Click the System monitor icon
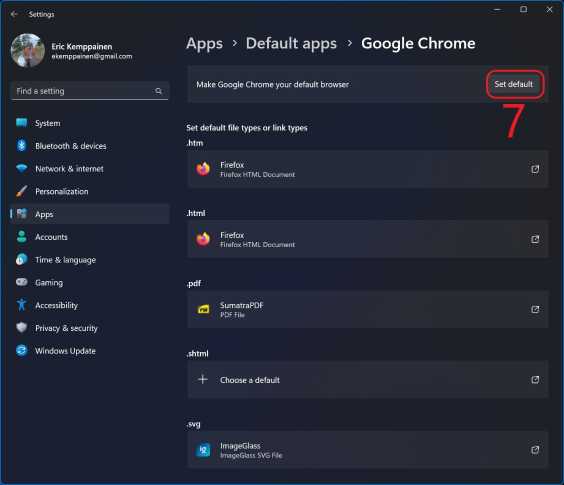The height and width of the screenshot is (485, 564). pos(22,123)
